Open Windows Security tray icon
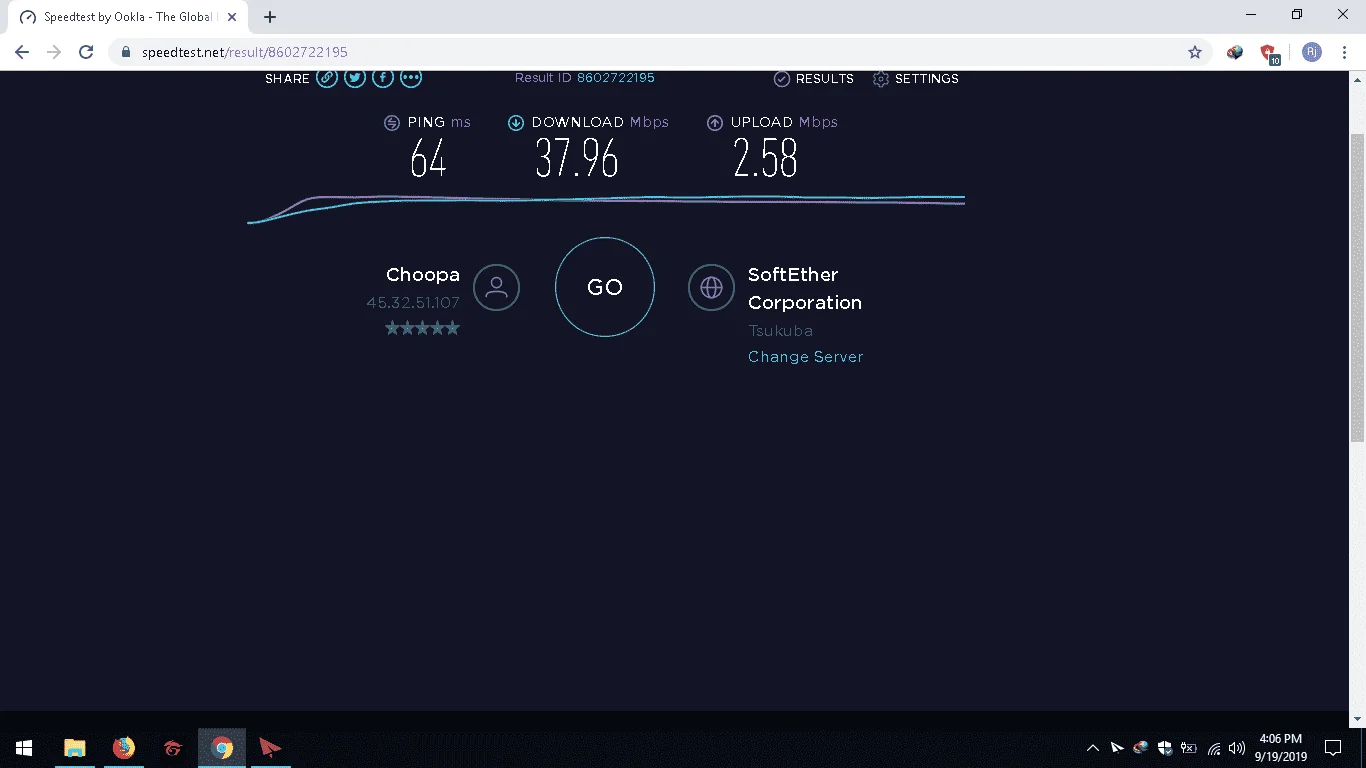 pyautogui.click(x=1165, y=748)
